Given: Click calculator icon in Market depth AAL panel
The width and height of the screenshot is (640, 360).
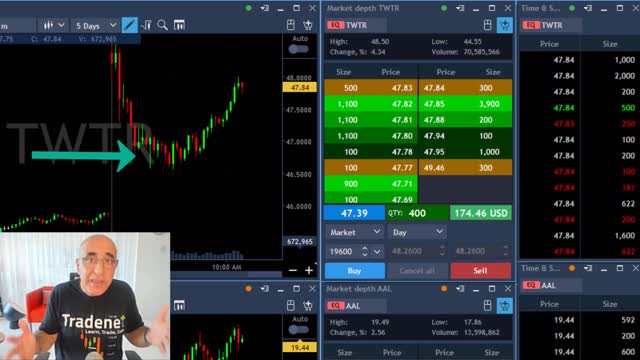Looking at the screenshot, I should click(487, 306).
